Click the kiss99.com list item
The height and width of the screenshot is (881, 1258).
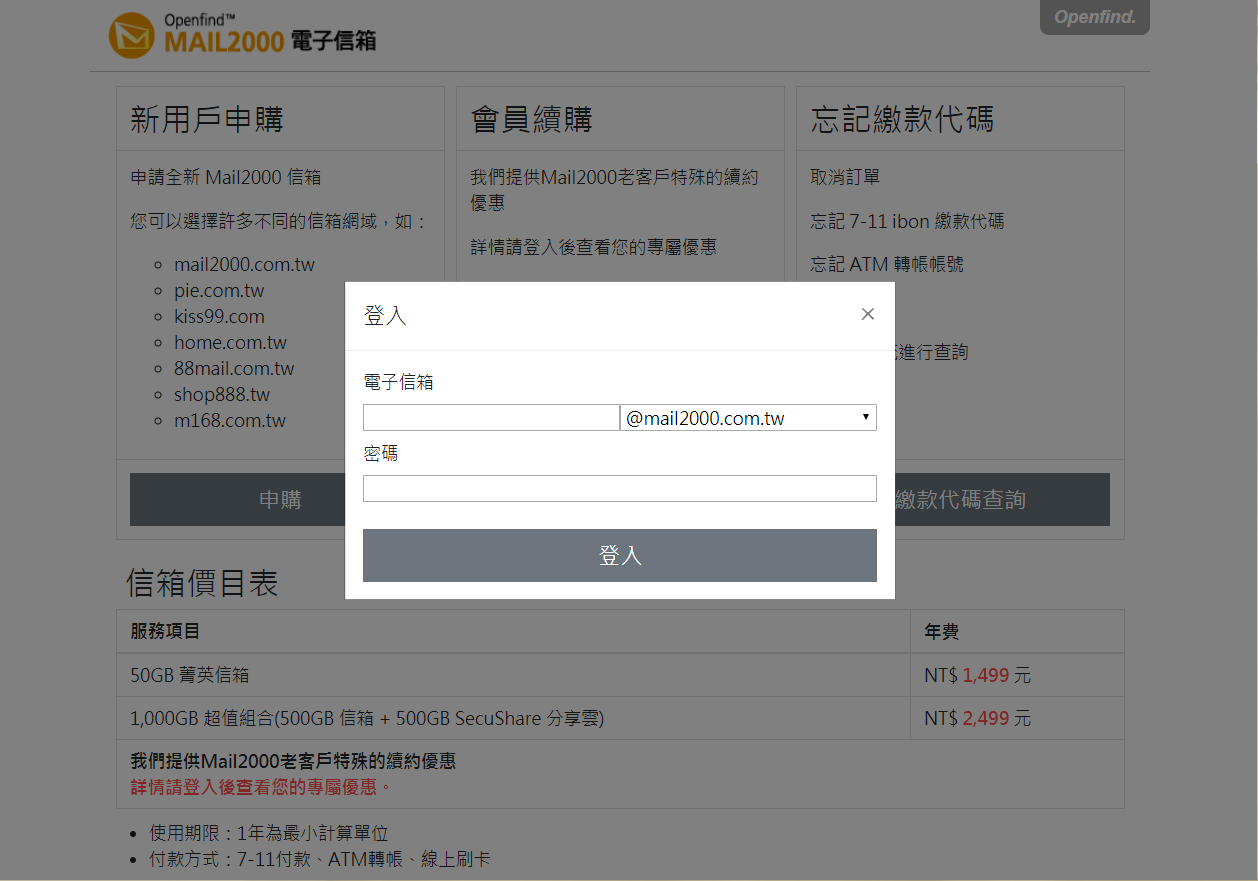click(x=219, y=317)
